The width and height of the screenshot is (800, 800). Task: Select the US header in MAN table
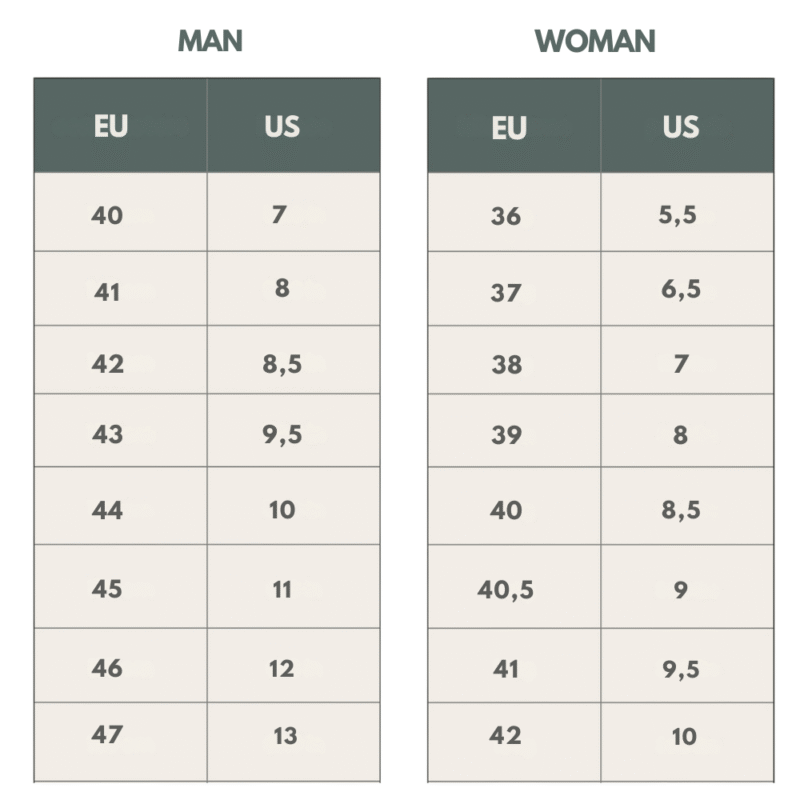coord(293,126)
